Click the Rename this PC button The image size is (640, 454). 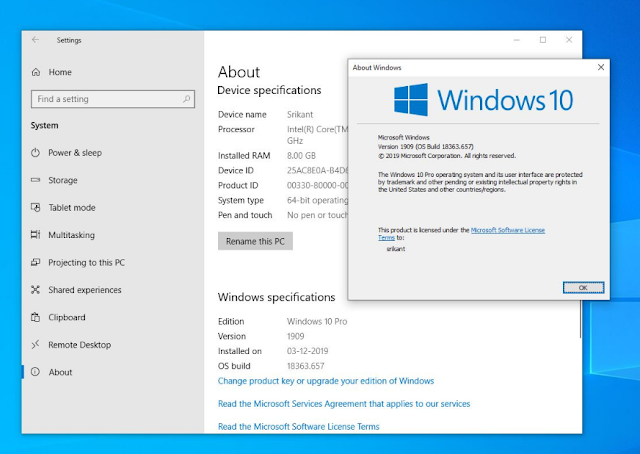tap(255, 241)
